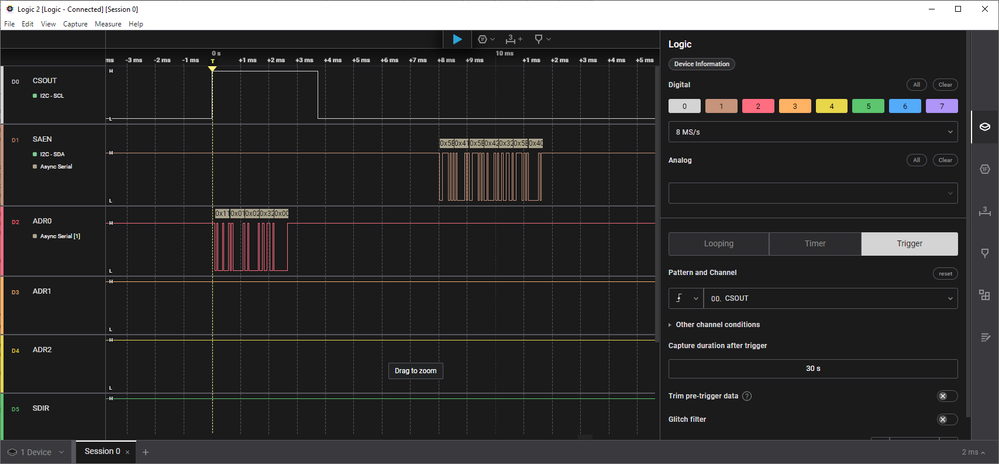Expand the analyzer toolbar dropdown chevron
The height and width of the screenshot is (464, 999).
[x=492, y=39]
